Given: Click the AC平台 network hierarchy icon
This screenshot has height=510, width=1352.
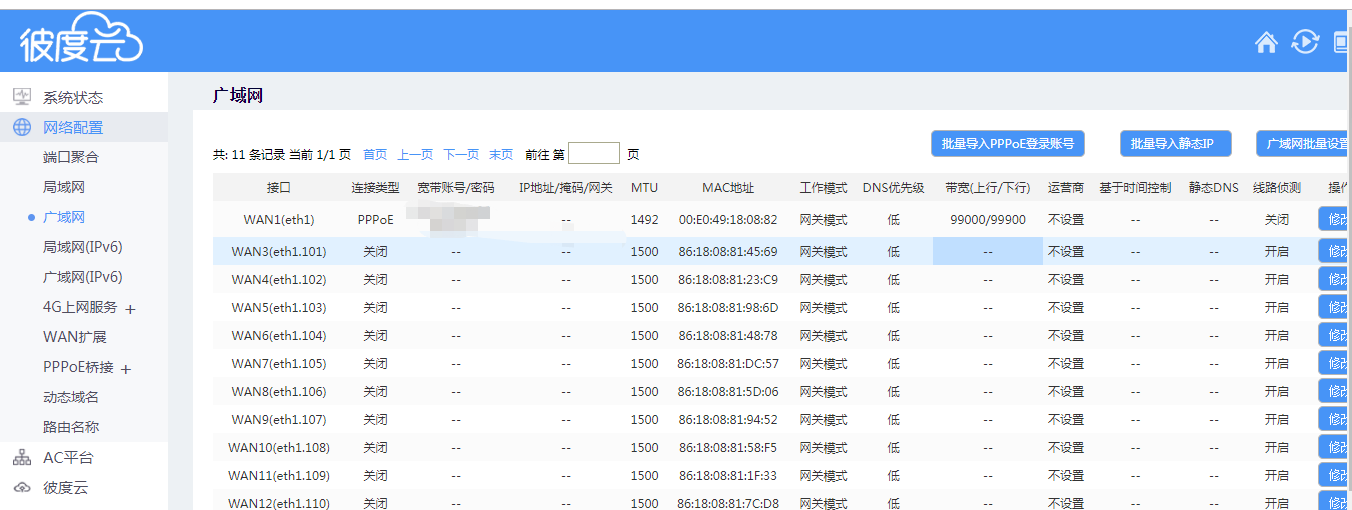Looking at the screenshot, I should [22, 458].
